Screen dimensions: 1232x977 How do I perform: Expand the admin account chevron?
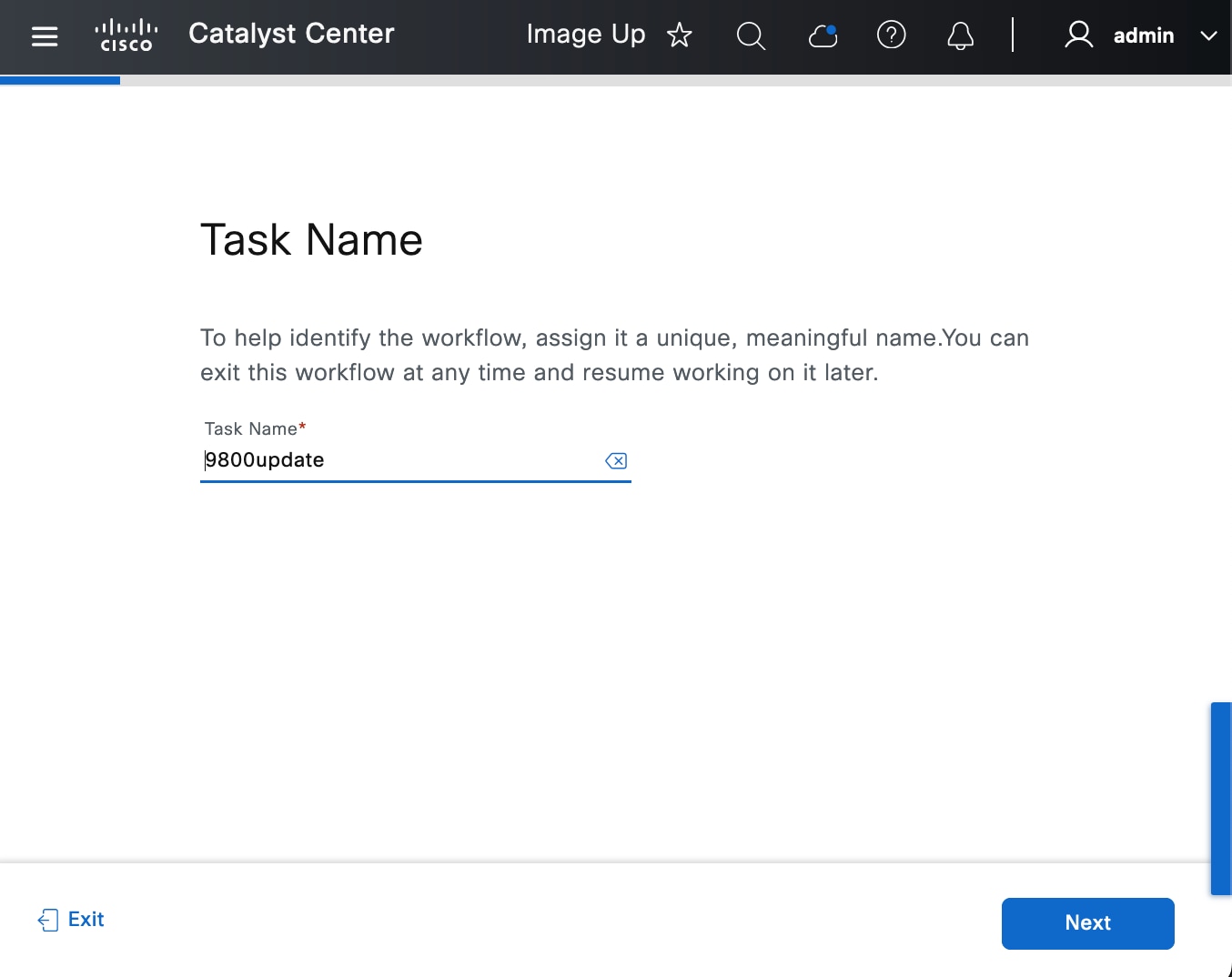tap(1208, 36)
